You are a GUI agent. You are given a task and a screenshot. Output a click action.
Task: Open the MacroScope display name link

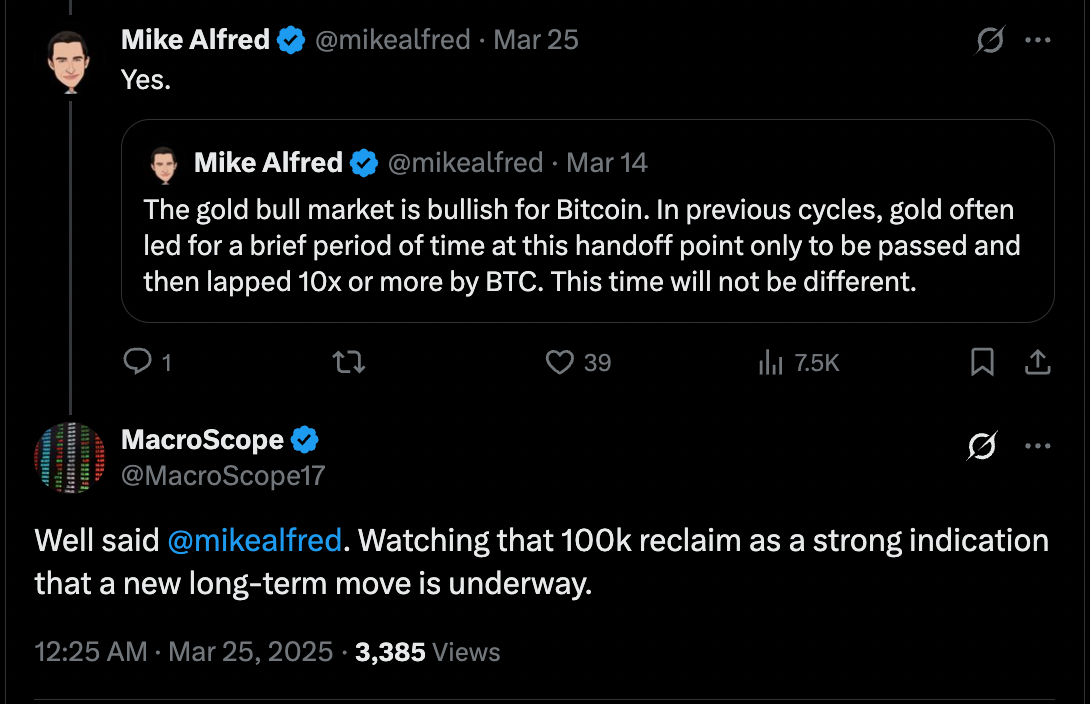[x=202, y=439]
